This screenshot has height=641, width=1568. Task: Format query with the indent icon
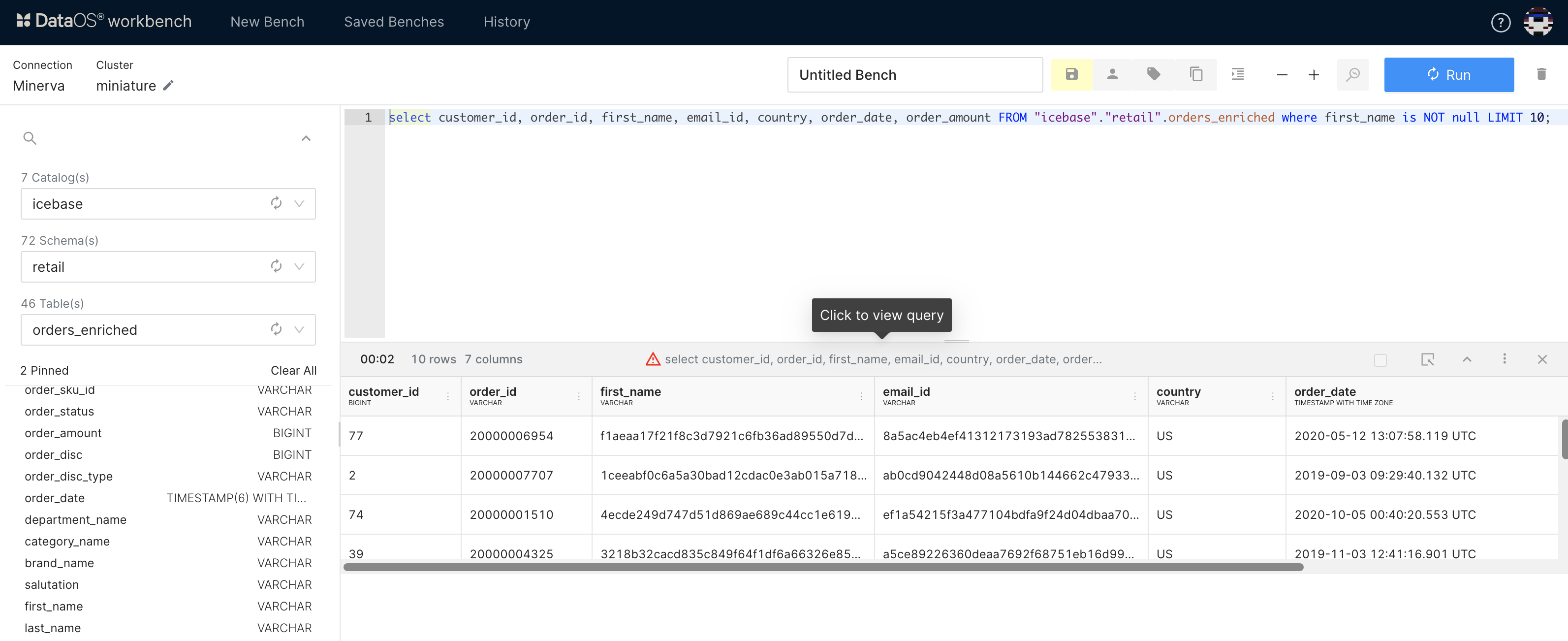pyautogui.click(x=1237, y=74)
